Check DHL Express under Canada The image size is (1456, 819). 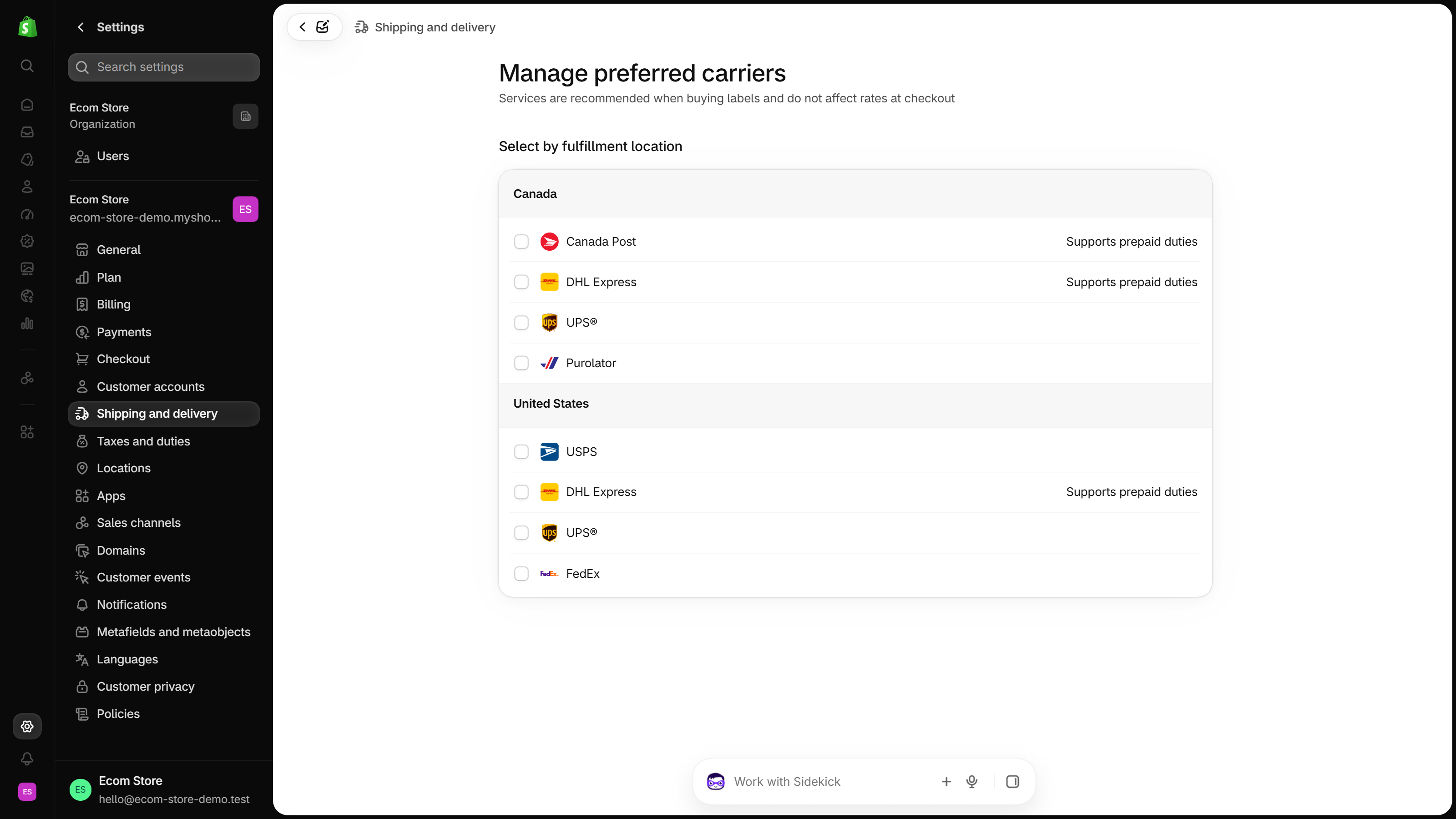coord(521,282)
